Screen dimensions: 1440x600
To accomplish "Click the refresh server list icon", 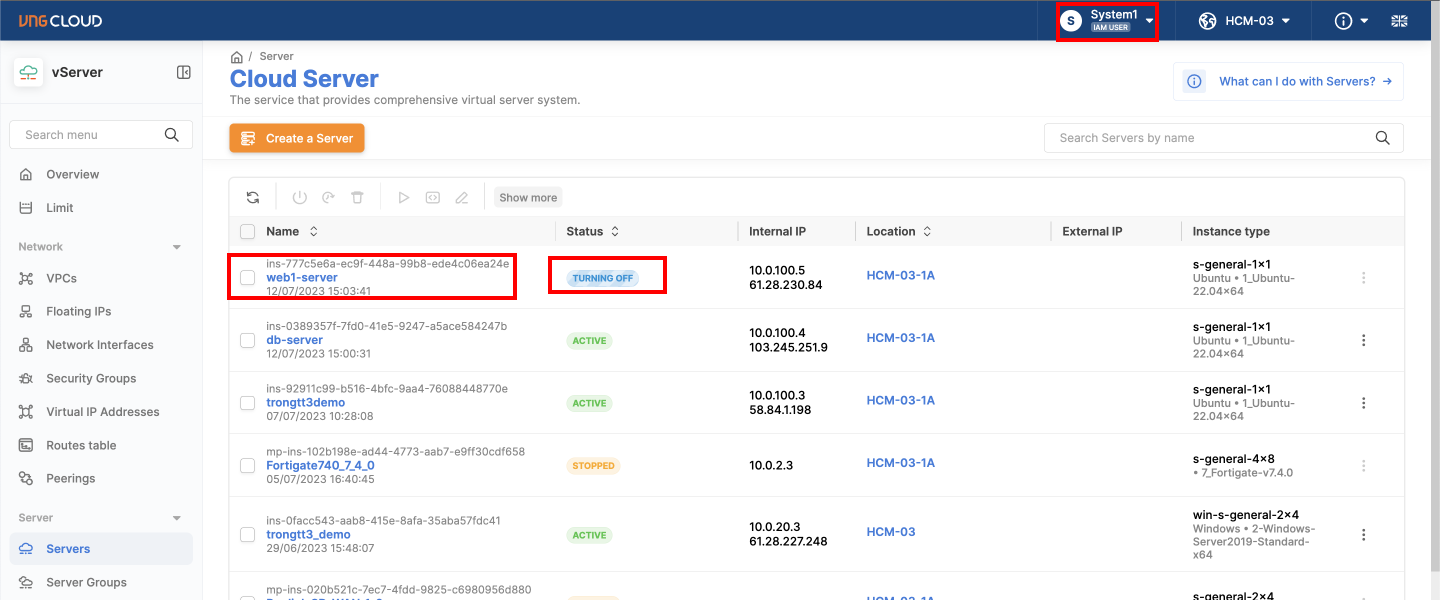I will point(253,198).
